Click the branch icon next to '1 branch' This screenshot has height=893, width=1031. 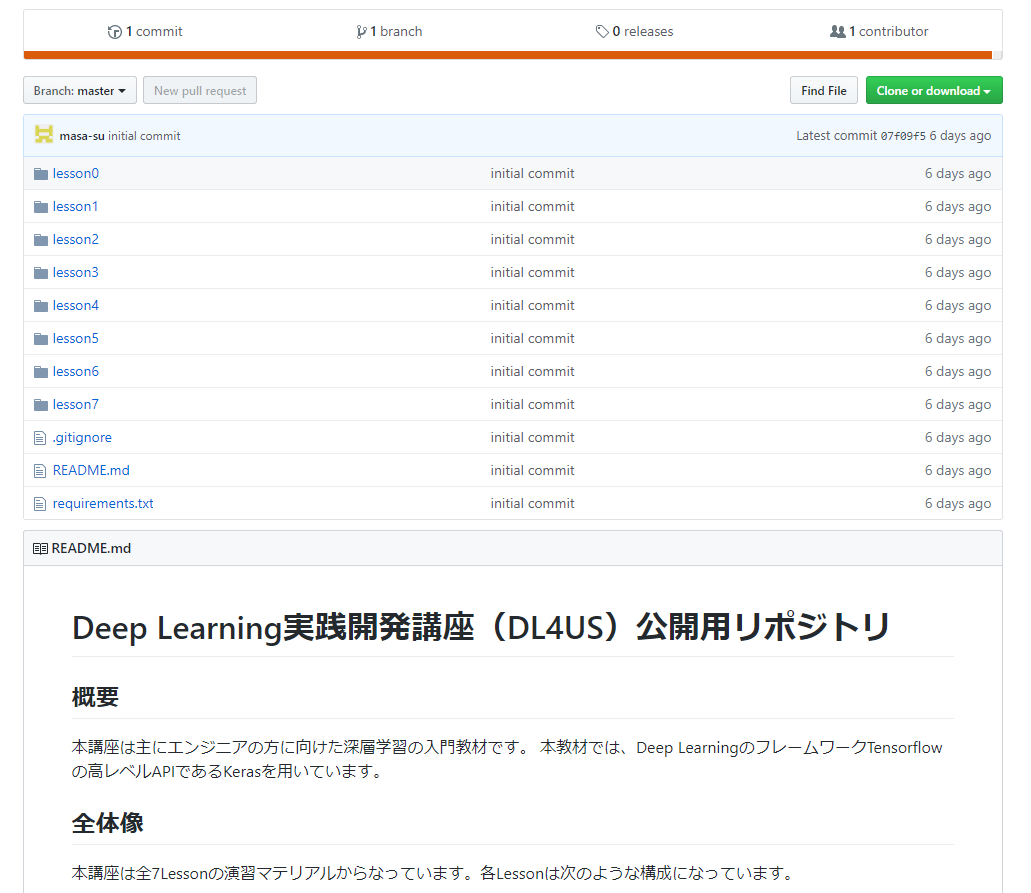pos(362,31)
